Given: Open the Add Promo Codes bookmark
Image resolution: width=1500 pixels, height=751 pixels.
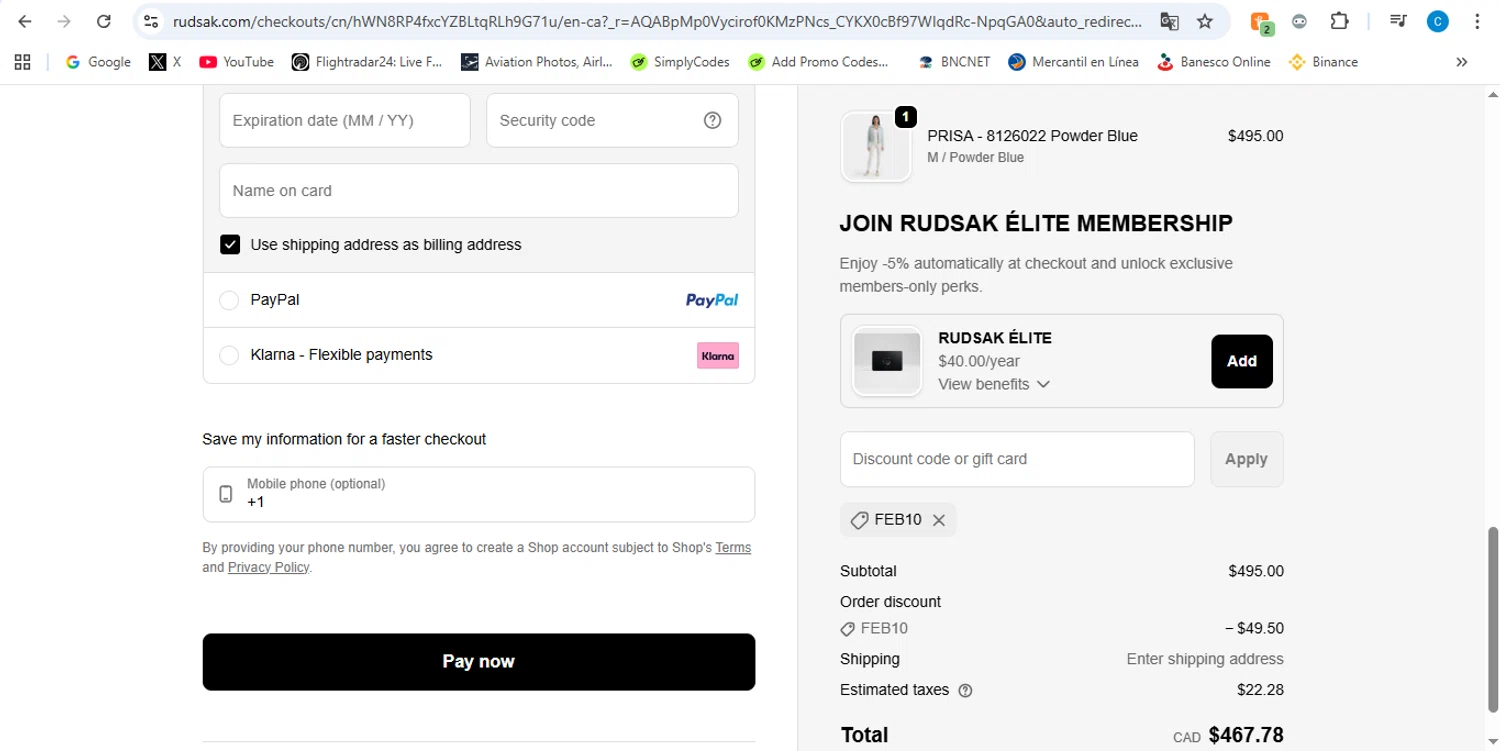Looking at the screenshot, I should [818, 62].
